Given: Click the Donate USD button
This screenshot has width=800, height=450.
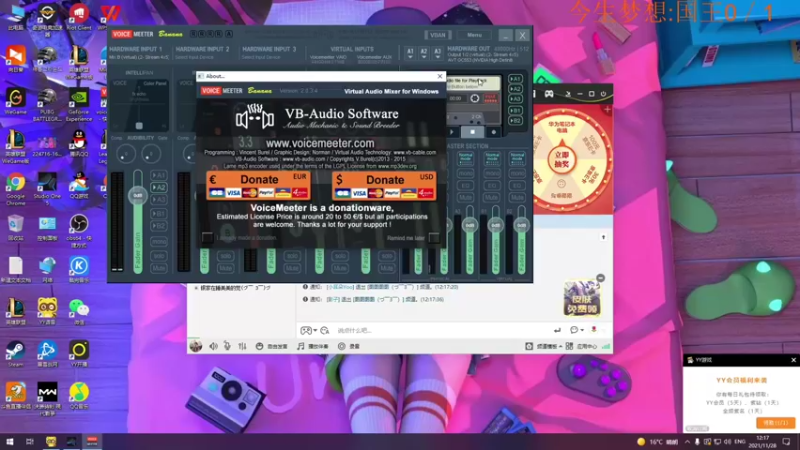Looking at the screenshot, I should tap(384, 186).
